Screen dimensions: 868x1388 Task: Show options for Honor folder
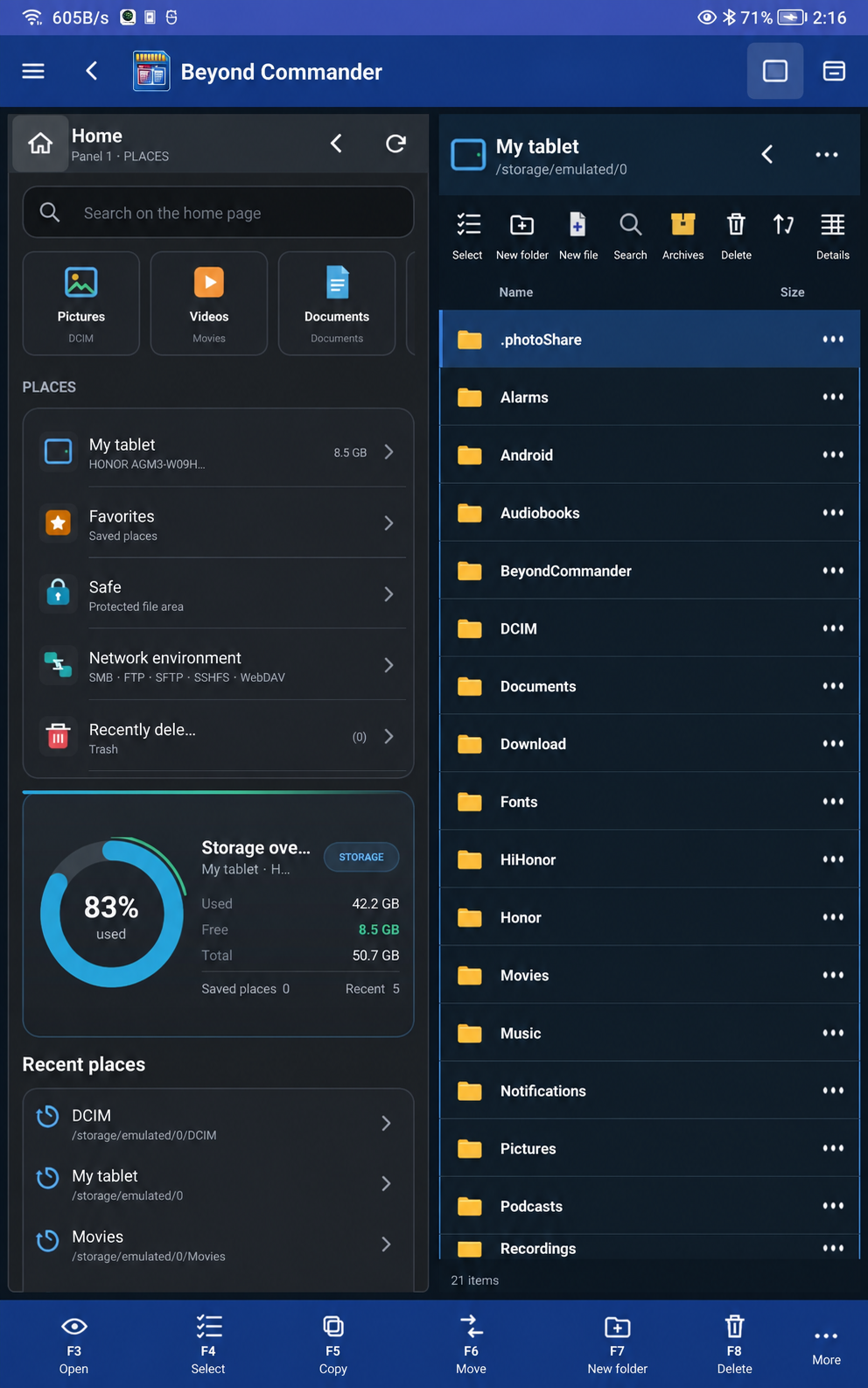(833, 917)
